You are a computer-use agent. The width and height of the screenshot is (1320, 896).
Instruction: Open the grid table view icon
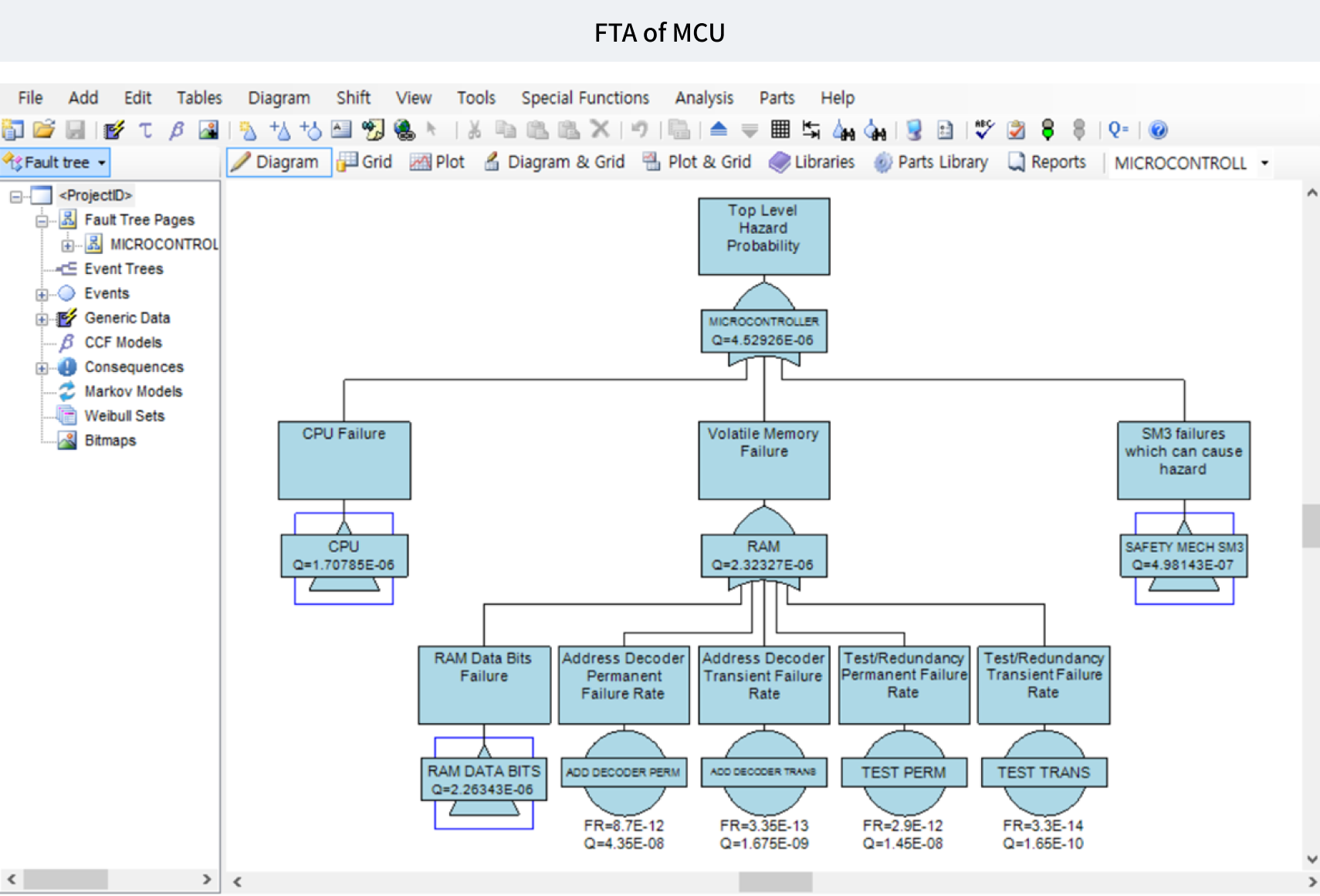(x=781, y=130)
